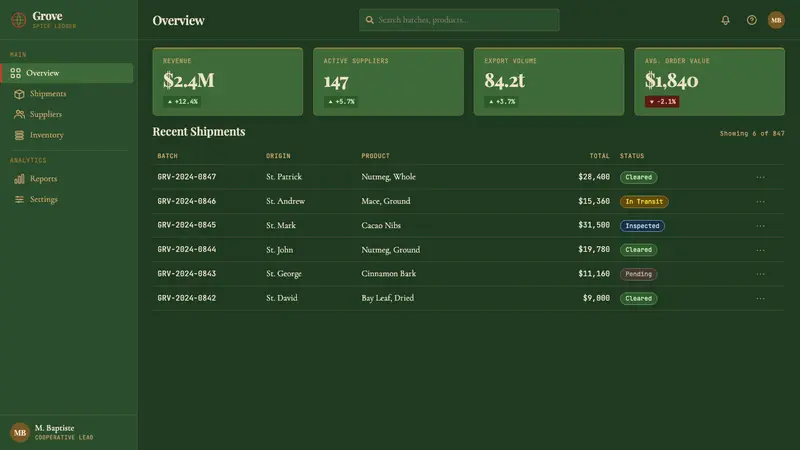Click the Suppliers people icon

19,114
